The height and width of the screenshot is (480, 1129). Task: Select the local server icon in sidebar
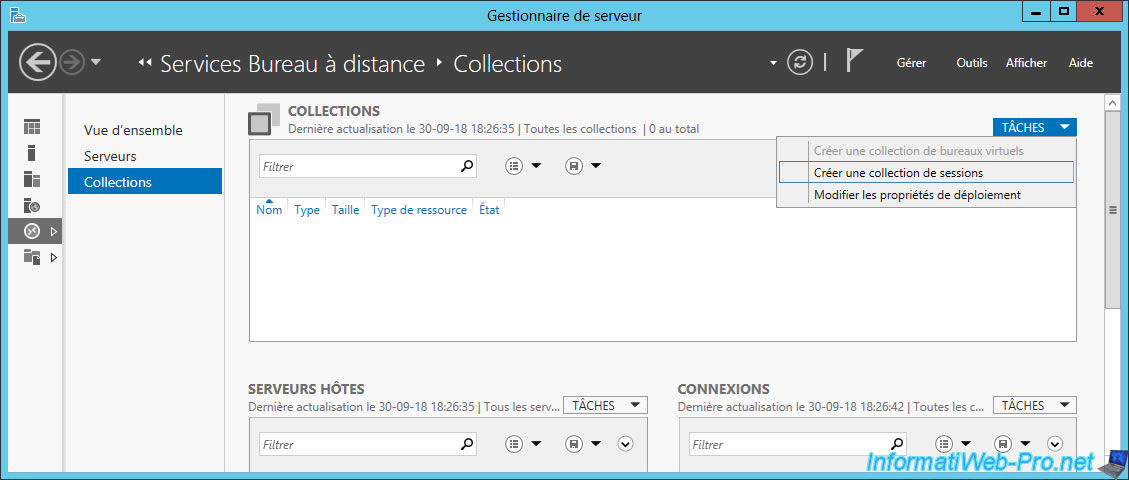32,153
